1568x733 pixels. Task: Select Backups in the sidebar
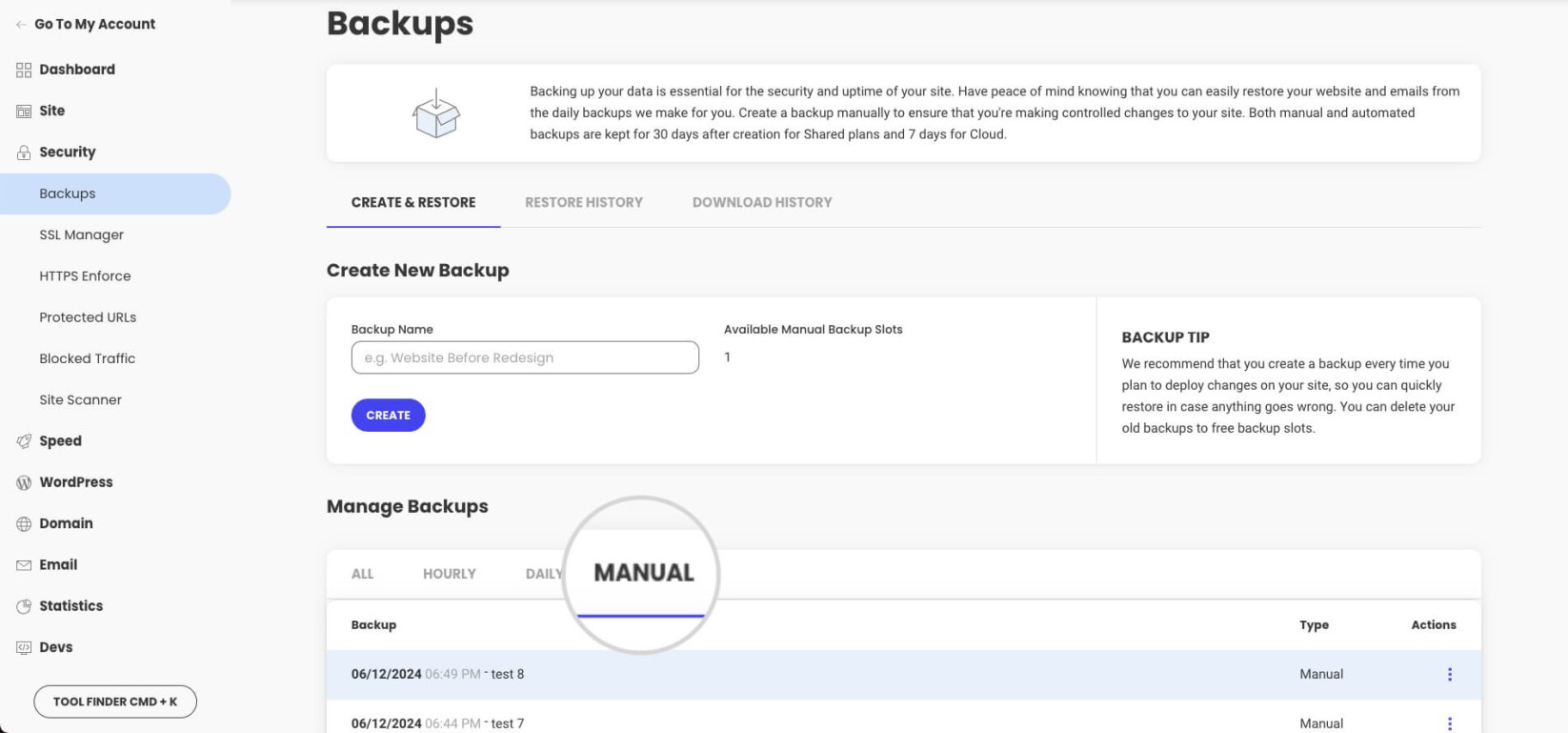point(115,193)
